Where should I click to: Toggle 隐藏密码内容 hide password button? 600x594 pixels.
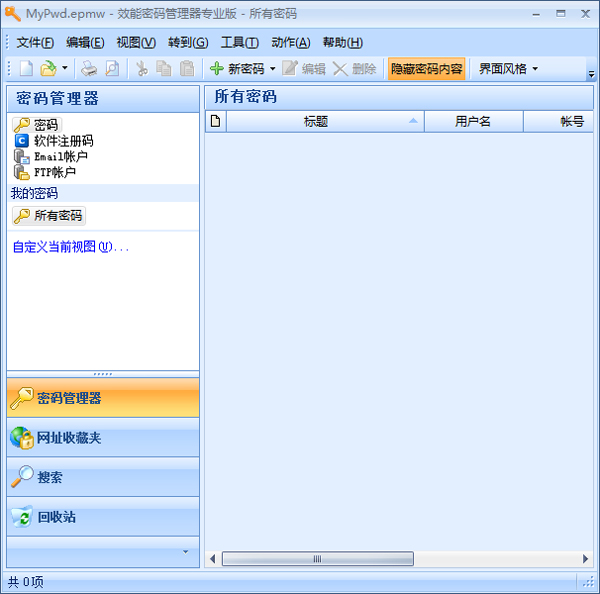coord(426,69)
